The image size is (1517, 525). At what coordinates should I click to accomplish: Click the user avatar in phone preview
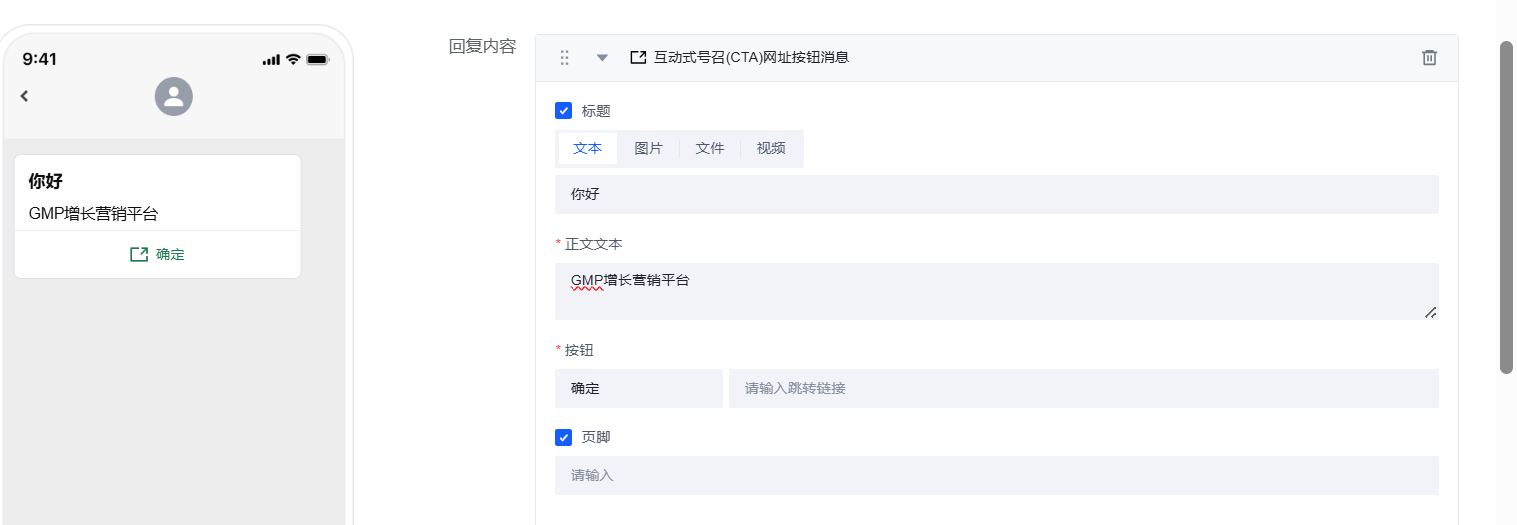point(173,96)
